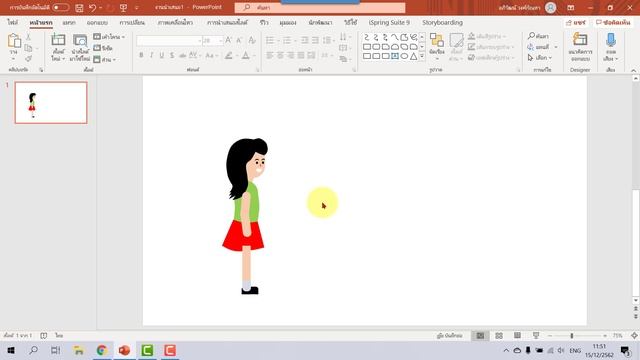Select the triangle shape in shapes gallery
This screenshot has height=360, width=640.
click(413, 56)
